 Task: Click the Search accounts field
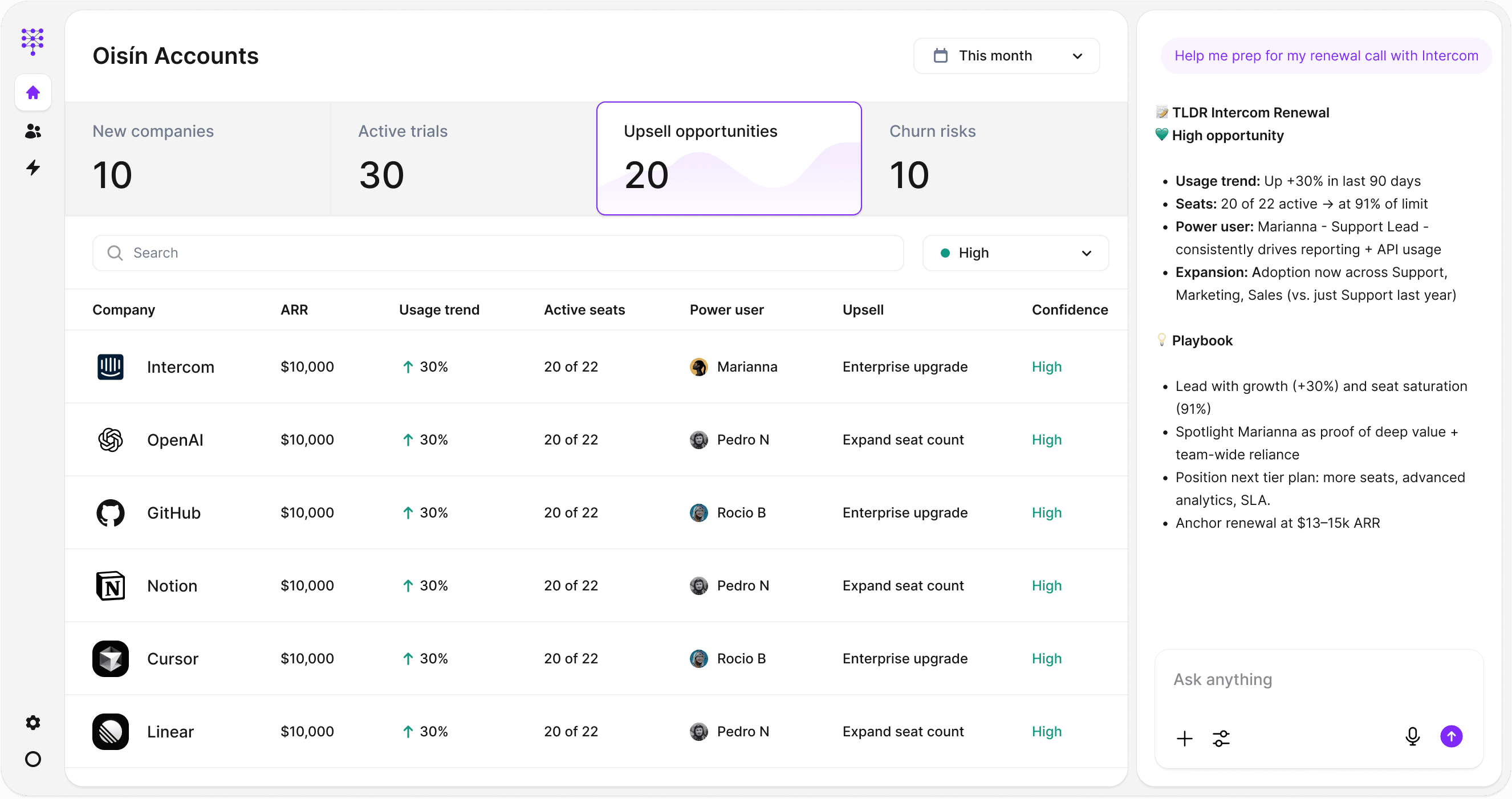pos(498,253)
